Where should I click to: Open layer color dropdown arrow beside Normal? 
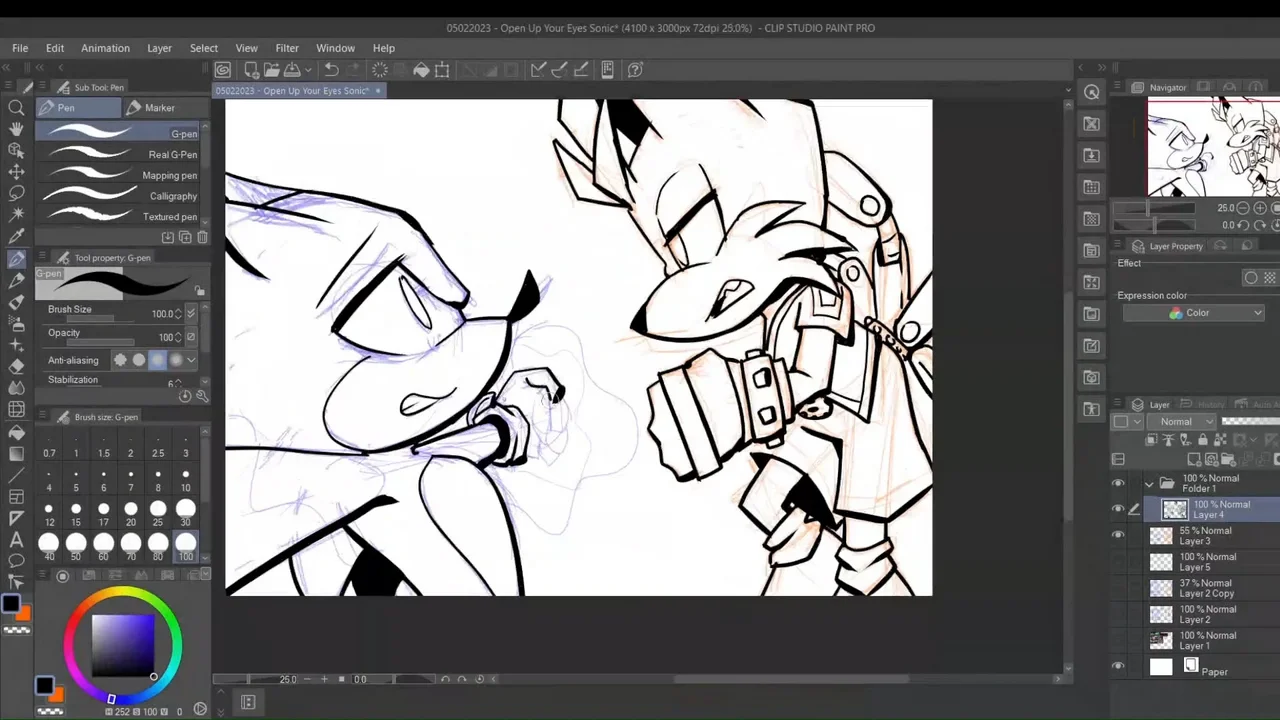pos(1137,421)
